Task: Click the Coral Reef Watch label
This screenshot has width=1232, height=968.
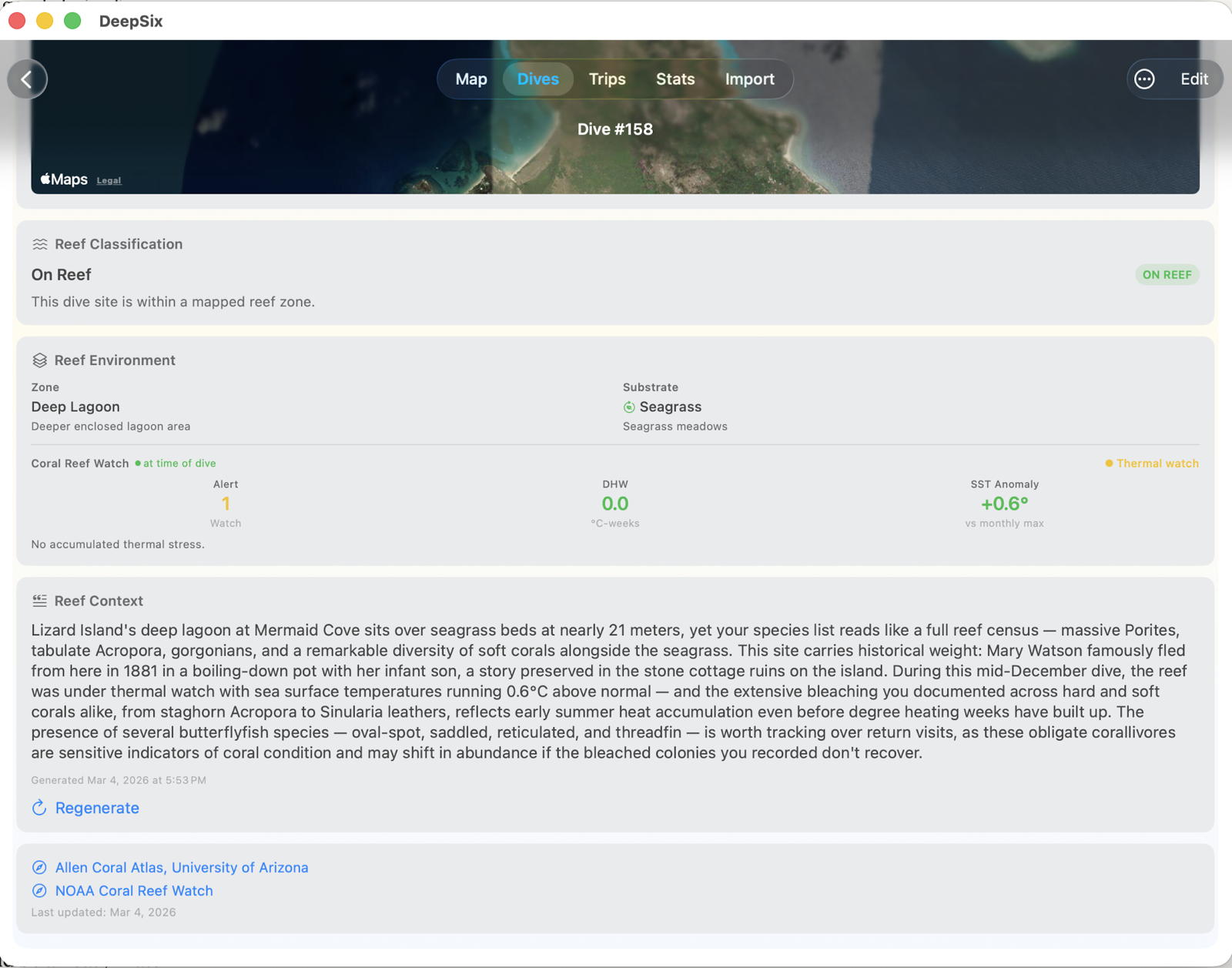Action: [80, 464]
